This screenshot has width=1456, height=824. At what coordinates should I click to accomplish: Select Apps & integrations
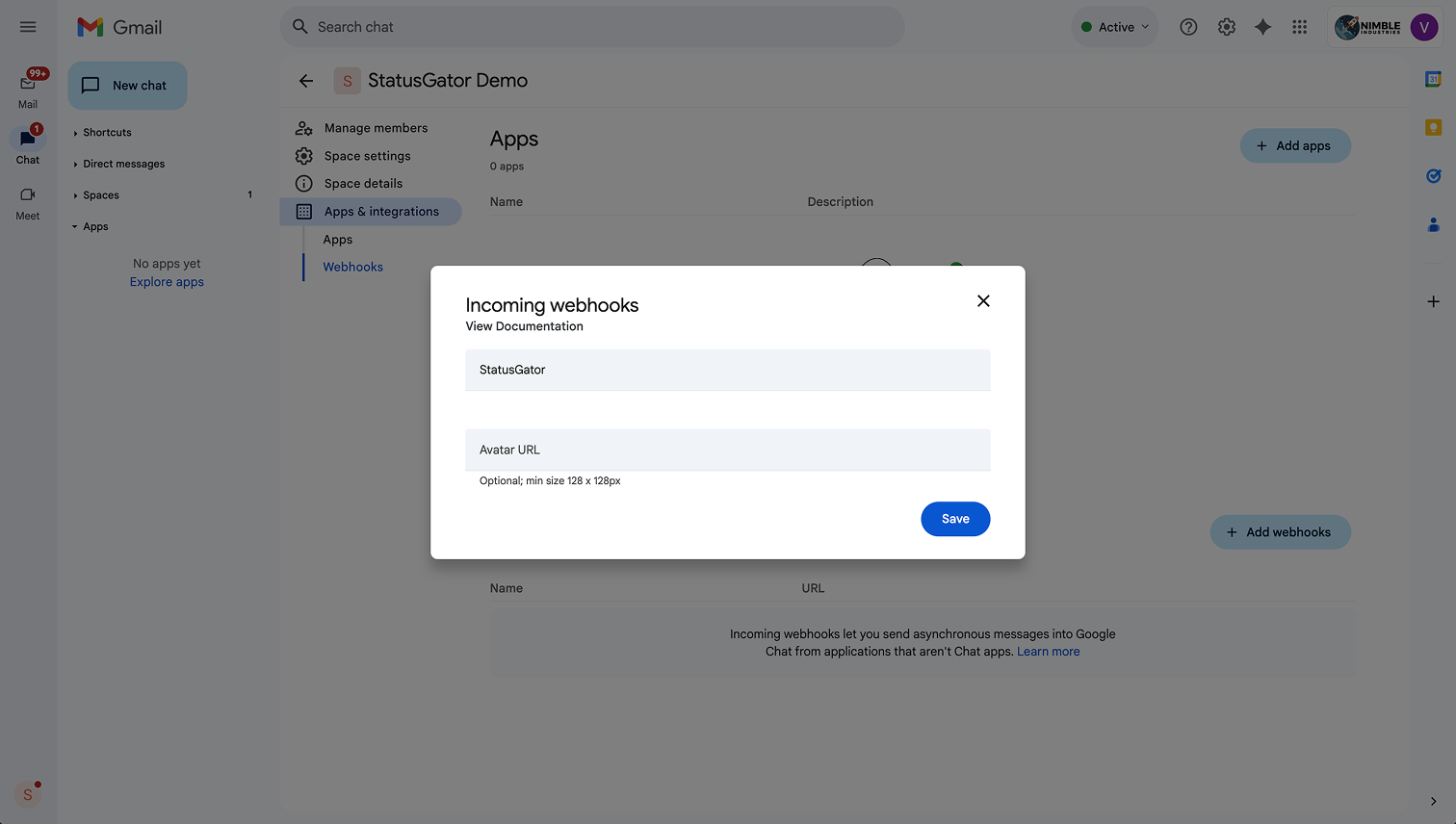[372, 212]
